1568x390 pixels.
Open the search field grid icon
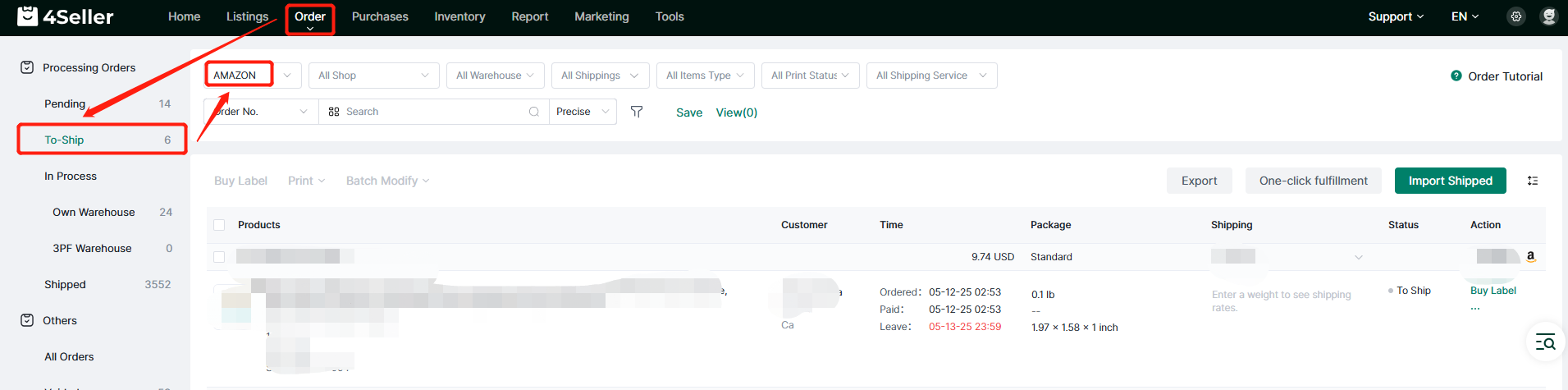pos(334,112)
